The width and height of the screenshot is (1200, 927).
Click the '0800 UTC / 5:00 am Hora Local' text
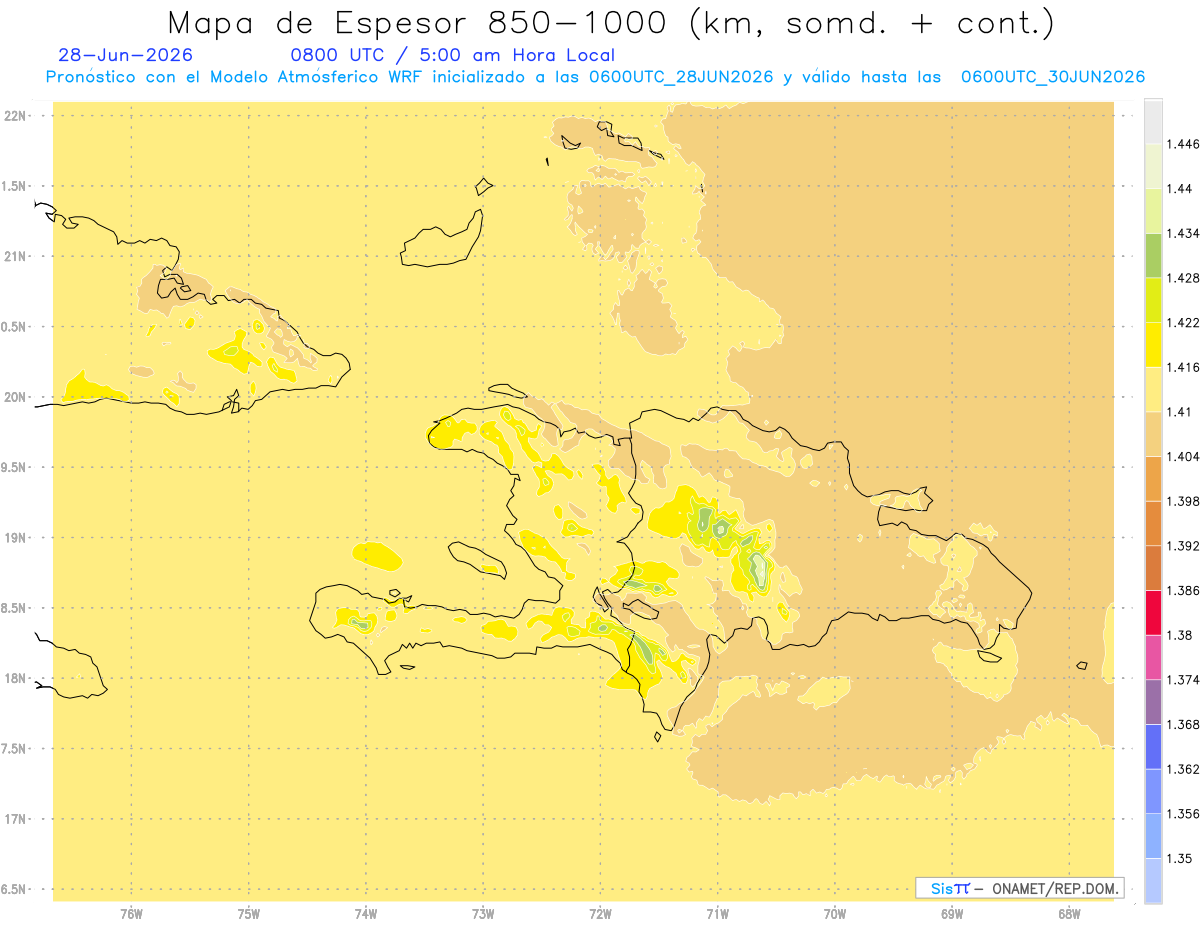(452, 55)
